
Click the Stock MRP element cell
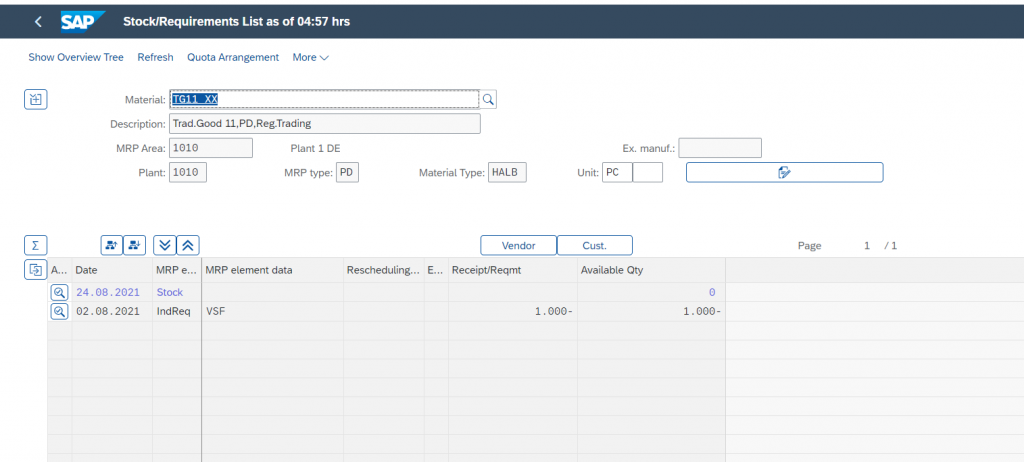coord(176,292)
